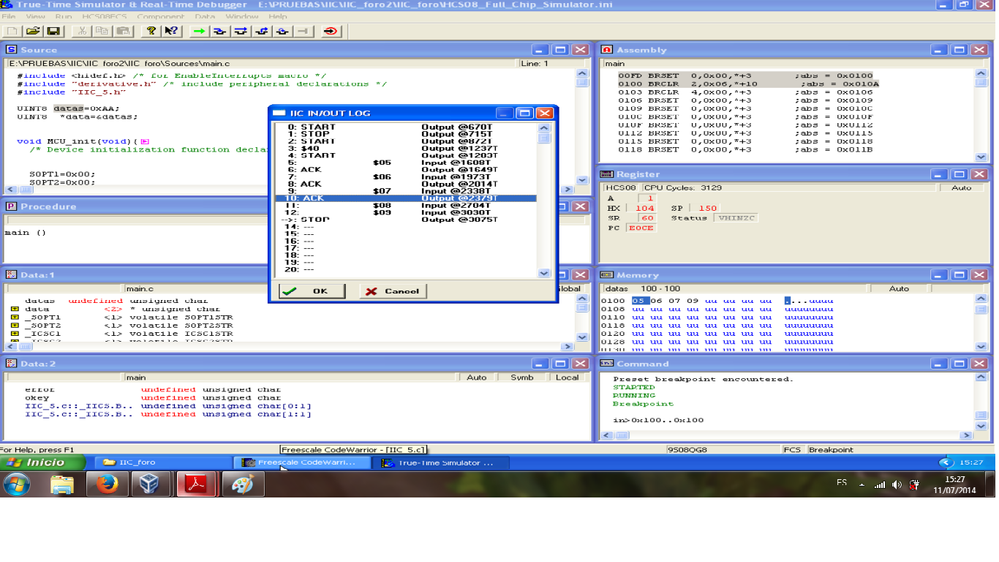Switch to IIC_foro taskbar window
The height and width of the screenshot is (562, 999).
[162, 463]
